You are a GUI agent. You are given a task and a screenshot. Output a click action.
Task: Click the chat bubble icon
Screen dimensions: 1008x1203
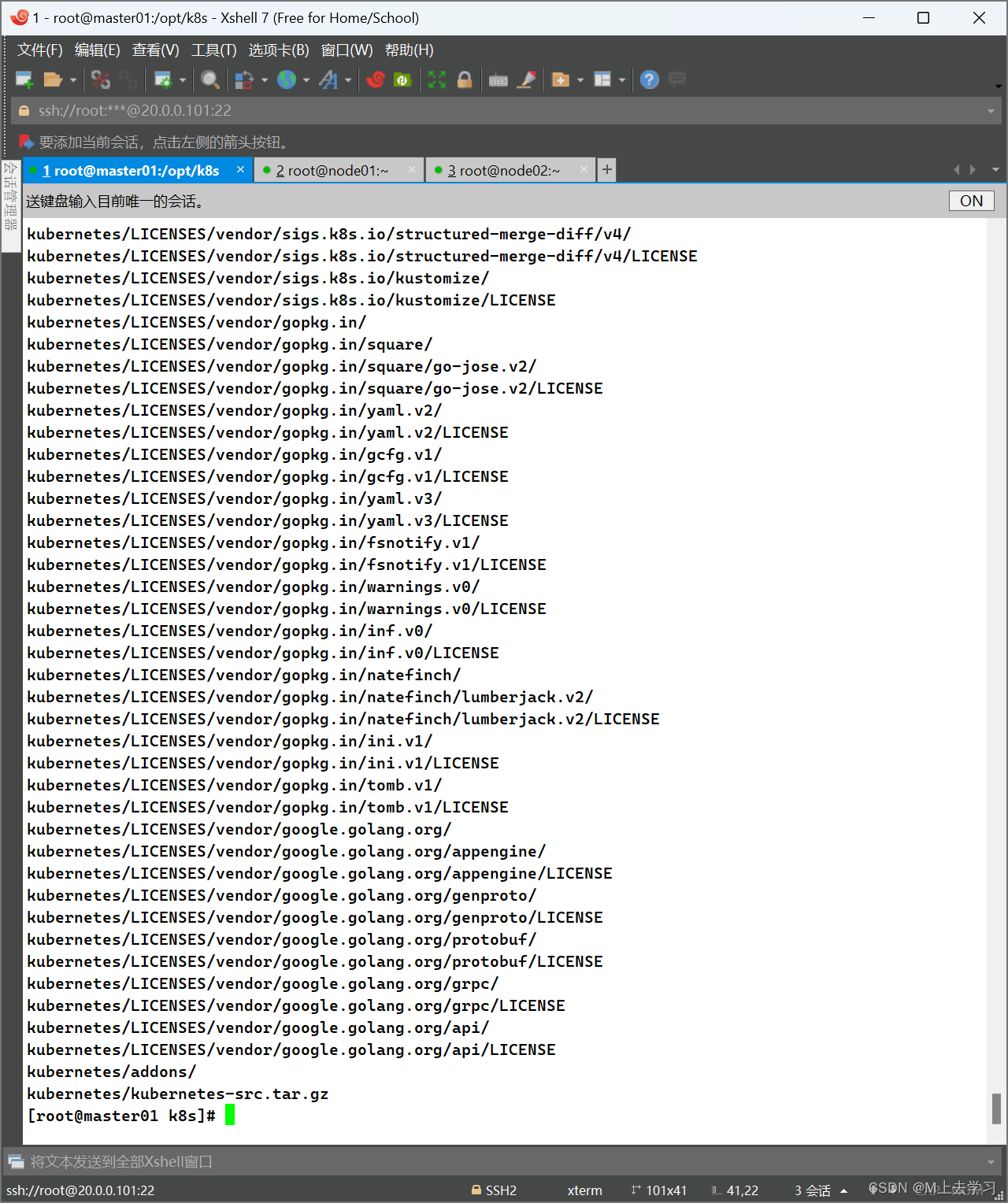[x=677, y=79]
